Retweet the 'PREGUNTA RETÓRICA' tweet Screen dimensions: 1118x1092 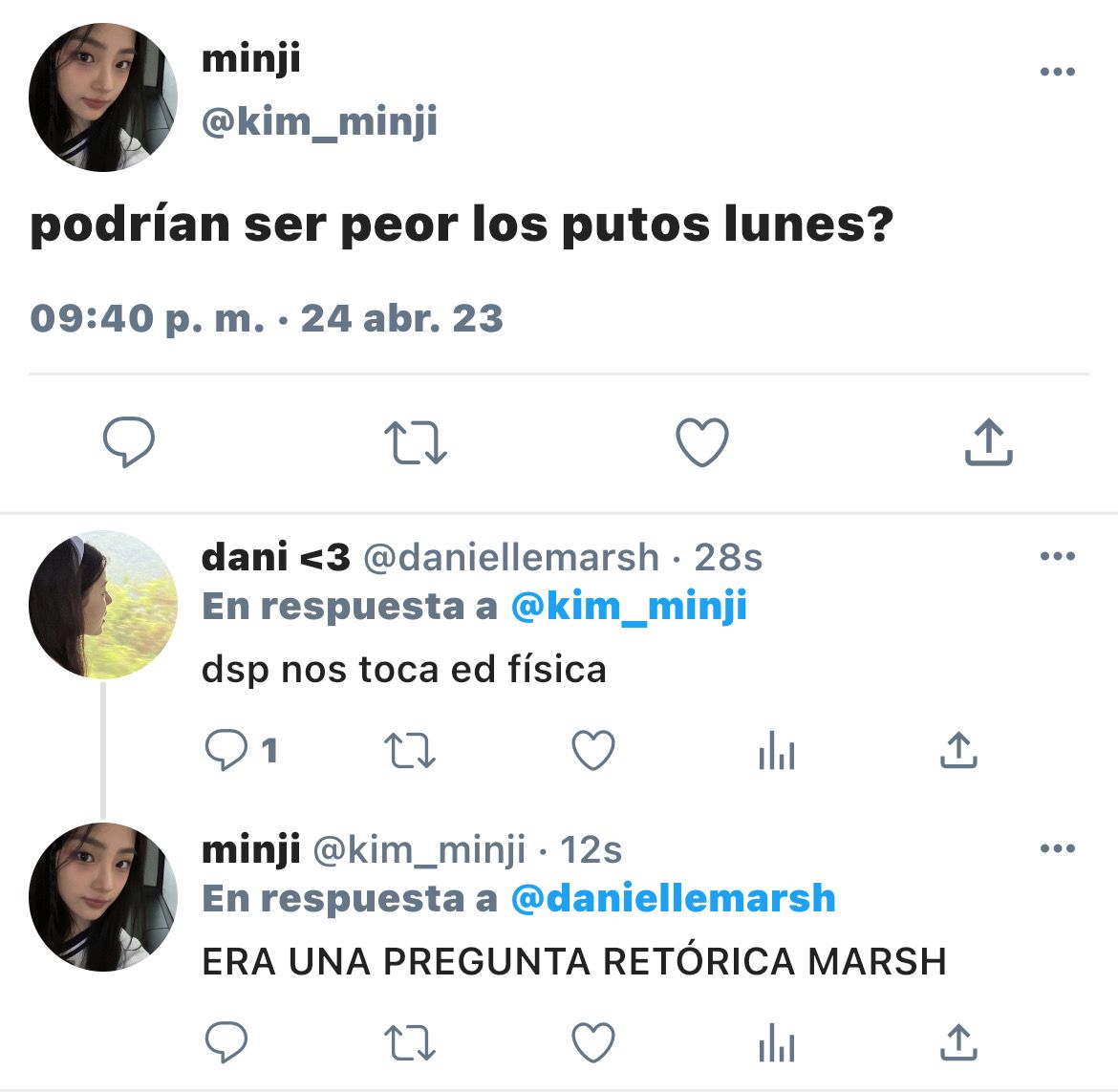(409, 1043)
